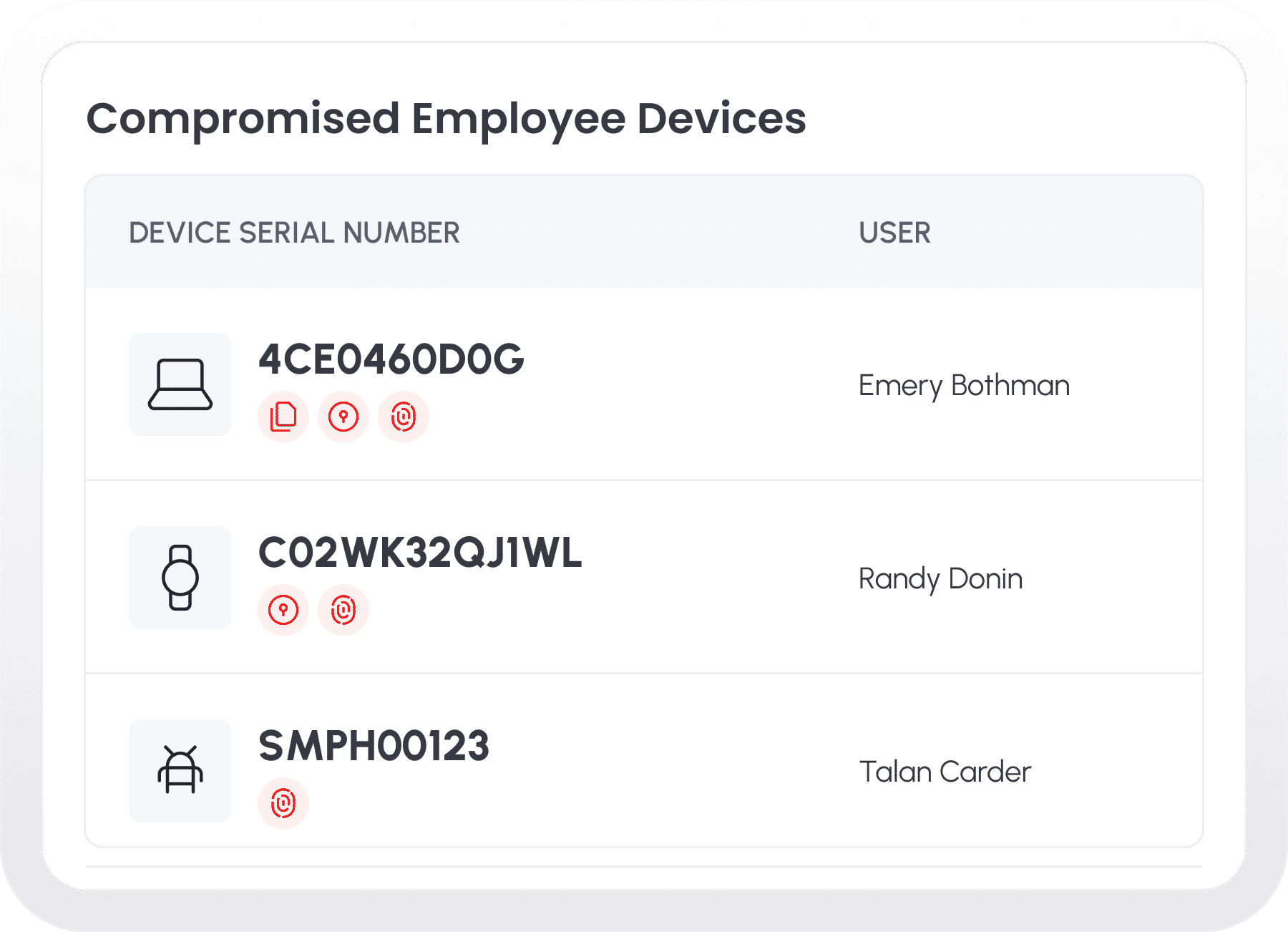Click the divider between Emery and Randy rows

coord(644,480)
